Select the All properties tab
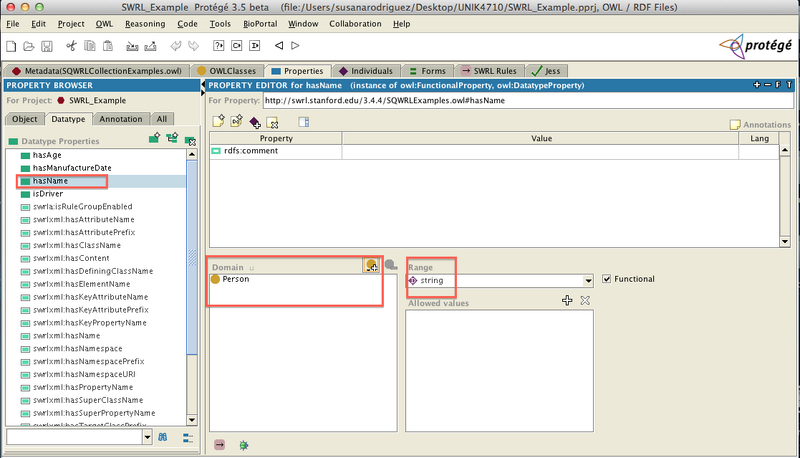The height and width of the screenshot is (458, 800). pyautogui.click(x=162, y=119)
